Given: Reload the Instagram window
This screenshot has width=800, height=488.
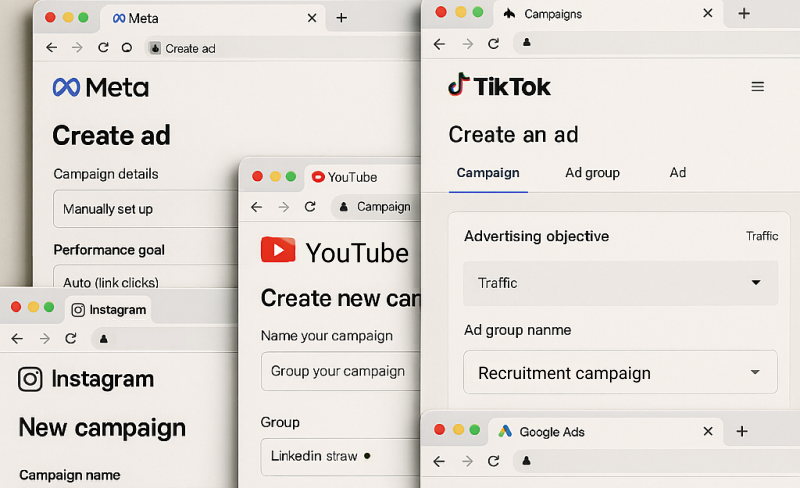Looking at the screenshot, I should (71, 338).
